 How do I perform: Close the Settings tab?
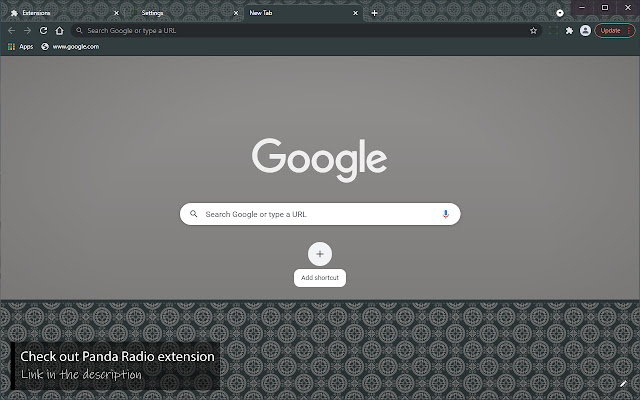tap(236, 13)
